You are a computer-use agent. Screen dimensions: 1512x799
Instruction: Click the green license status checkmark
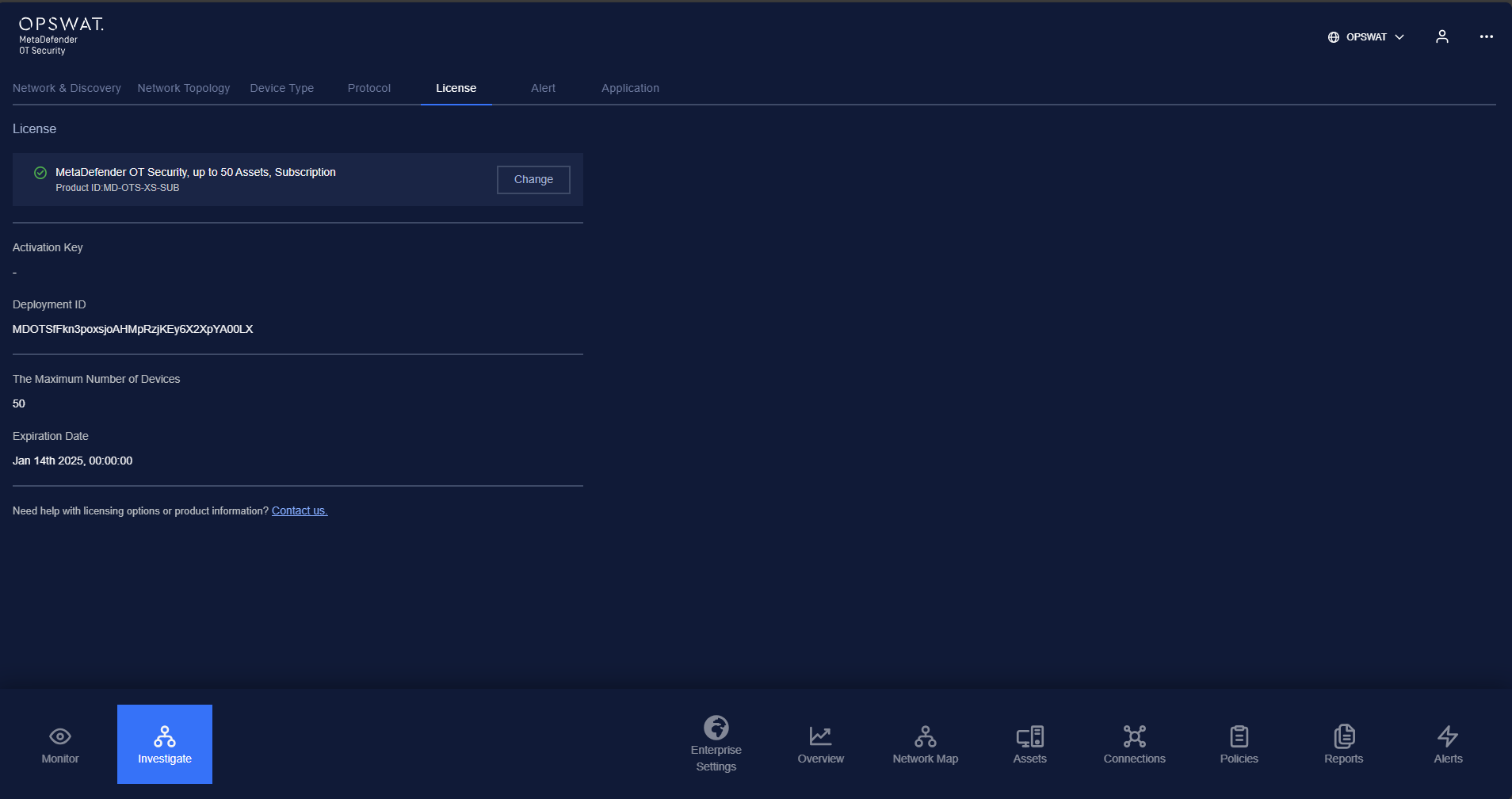click(x=40, y=172)
